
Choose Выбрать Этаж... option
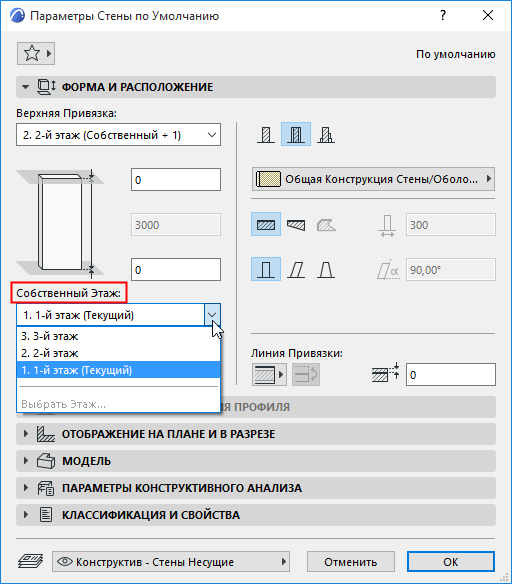(x=118, y=404)
